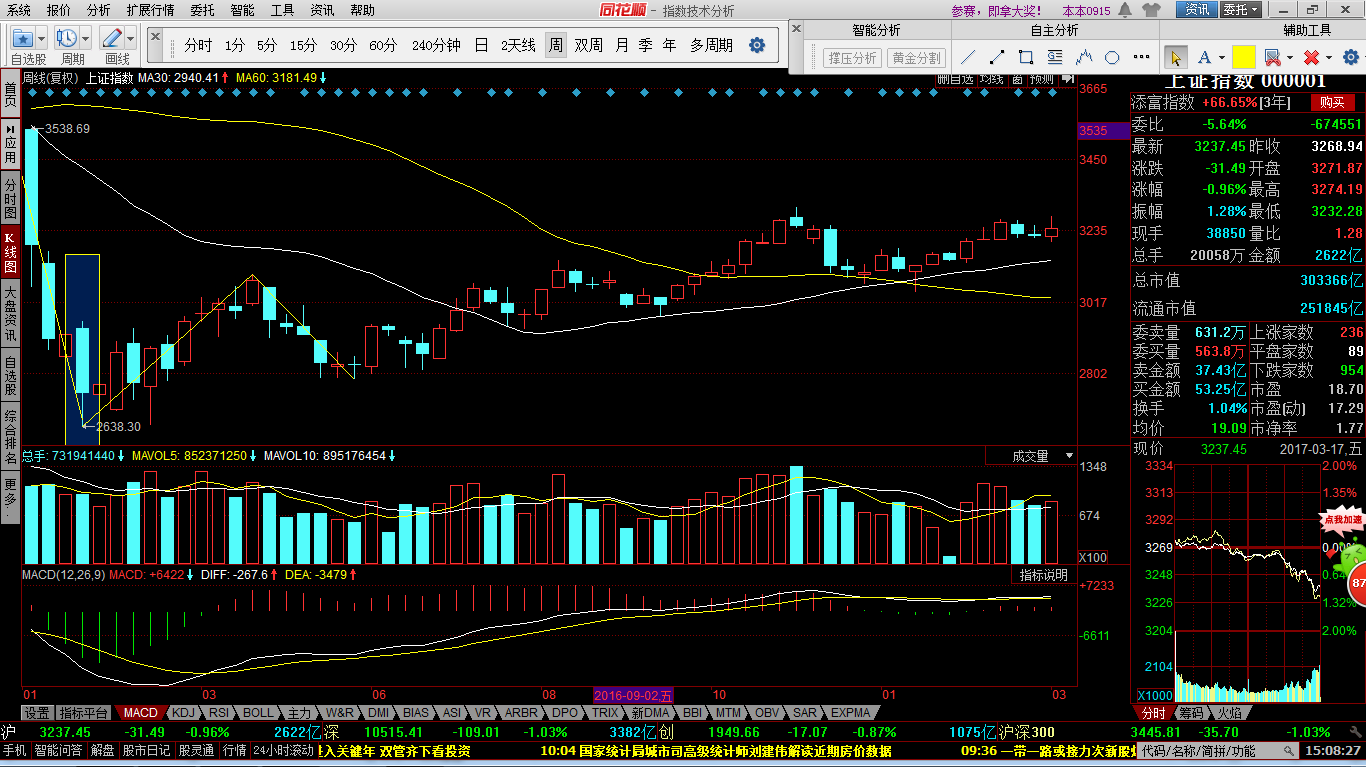
Task: Toggle the 多周期 multi-period view
Action: tap(711, 45)
